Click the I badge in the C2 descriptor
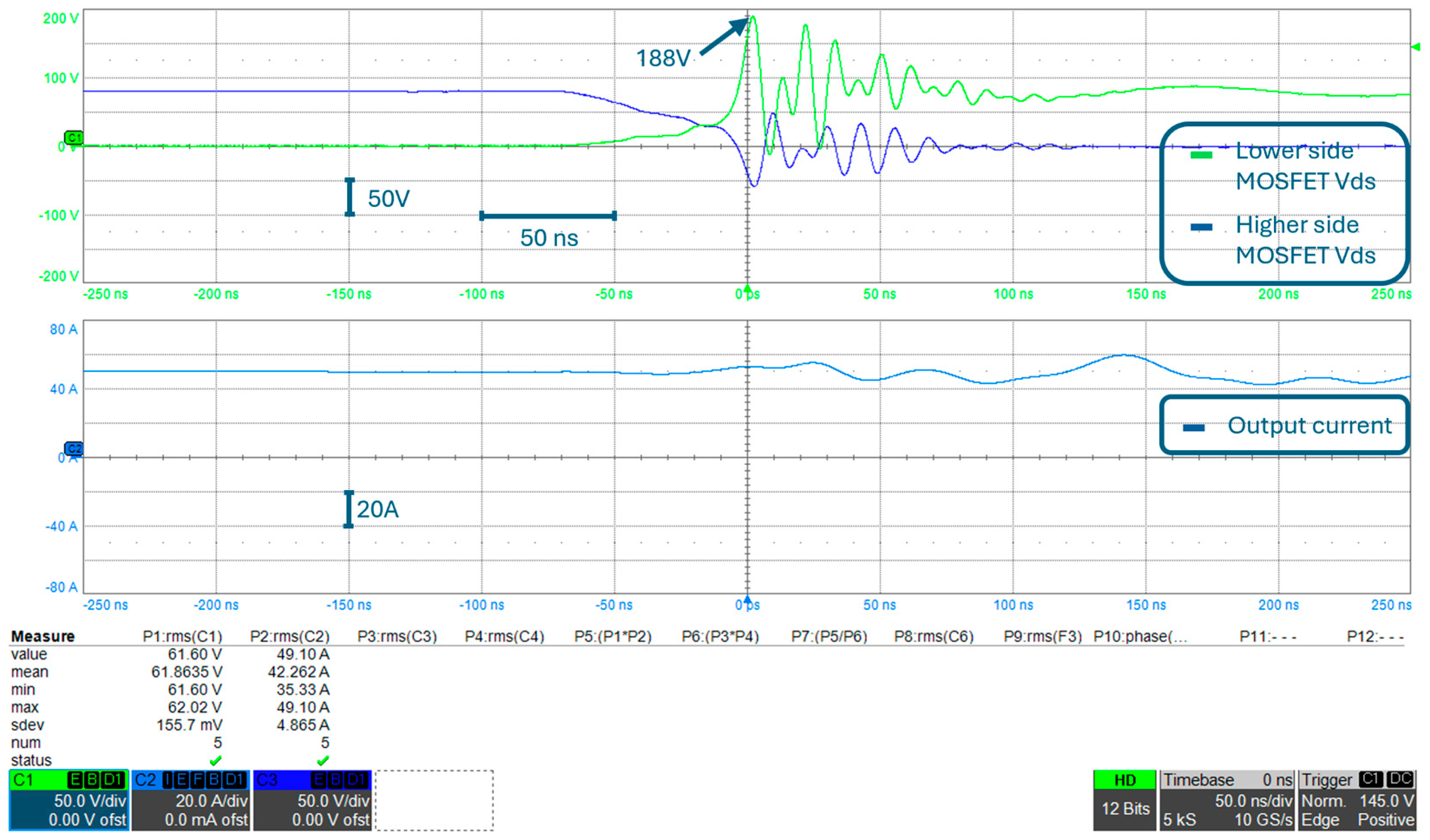1430x840 pixels. click(167, 780)
